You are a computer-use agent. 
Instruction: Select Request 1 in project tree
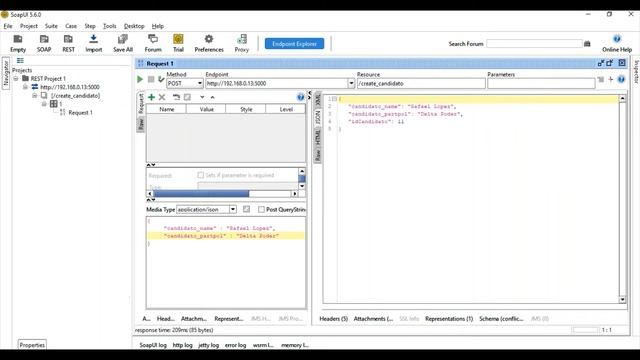(x=80, y=113)
